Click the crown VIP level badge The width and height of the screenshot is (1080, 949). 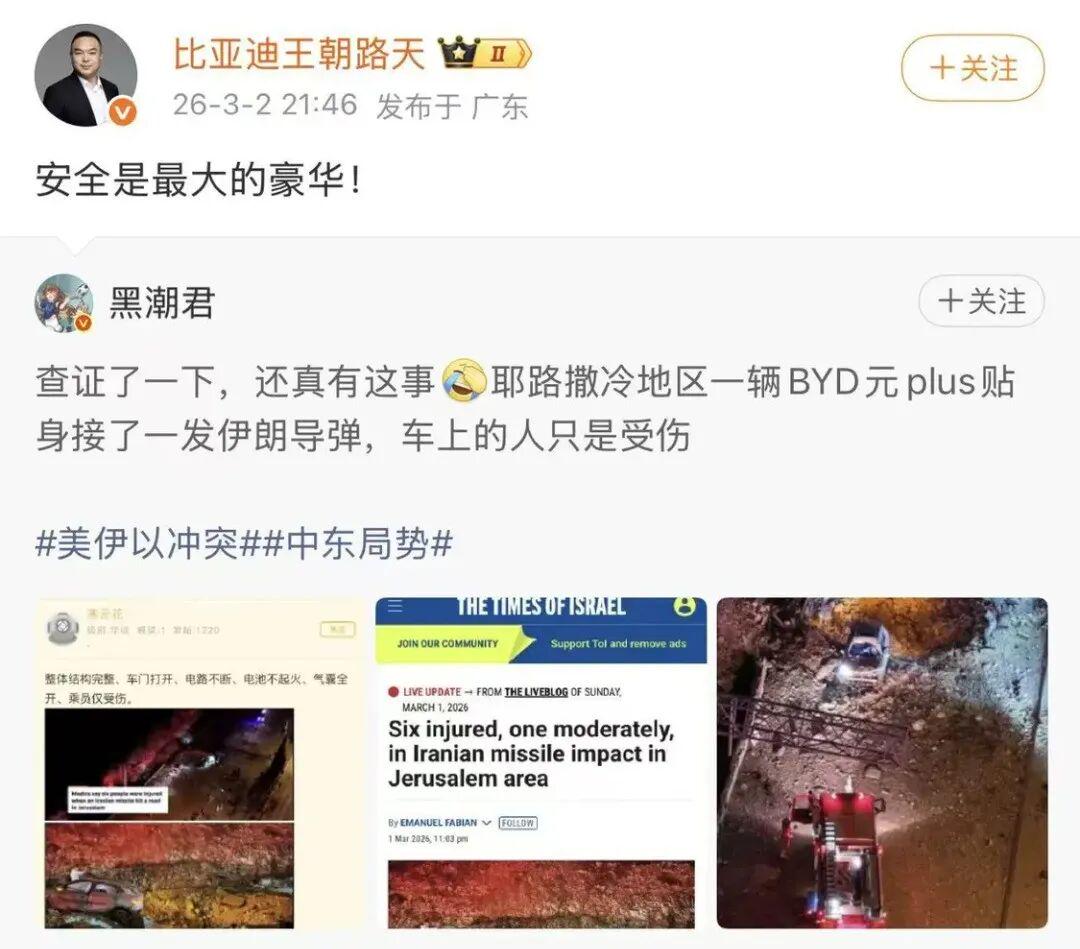pos(485,53)
